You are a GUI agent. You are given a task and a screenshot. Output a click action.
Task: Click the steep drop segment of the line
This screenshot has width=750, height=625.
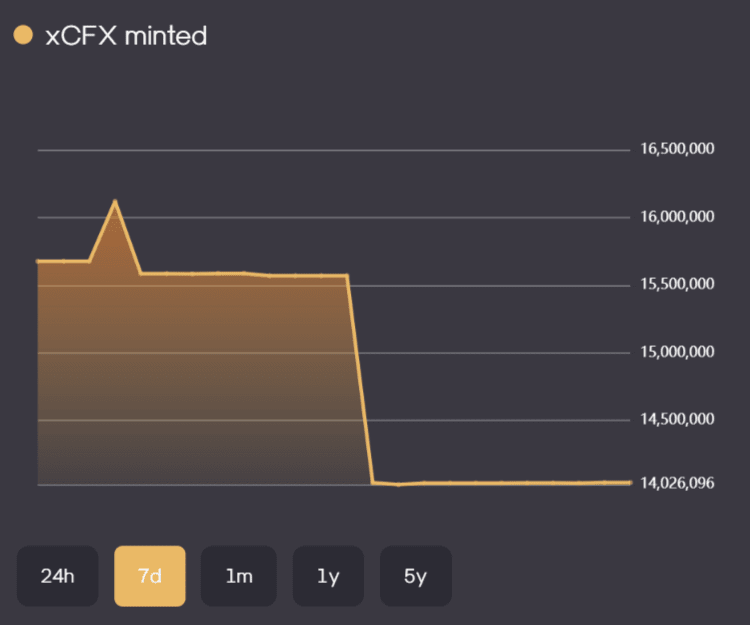tap(360, 380)
